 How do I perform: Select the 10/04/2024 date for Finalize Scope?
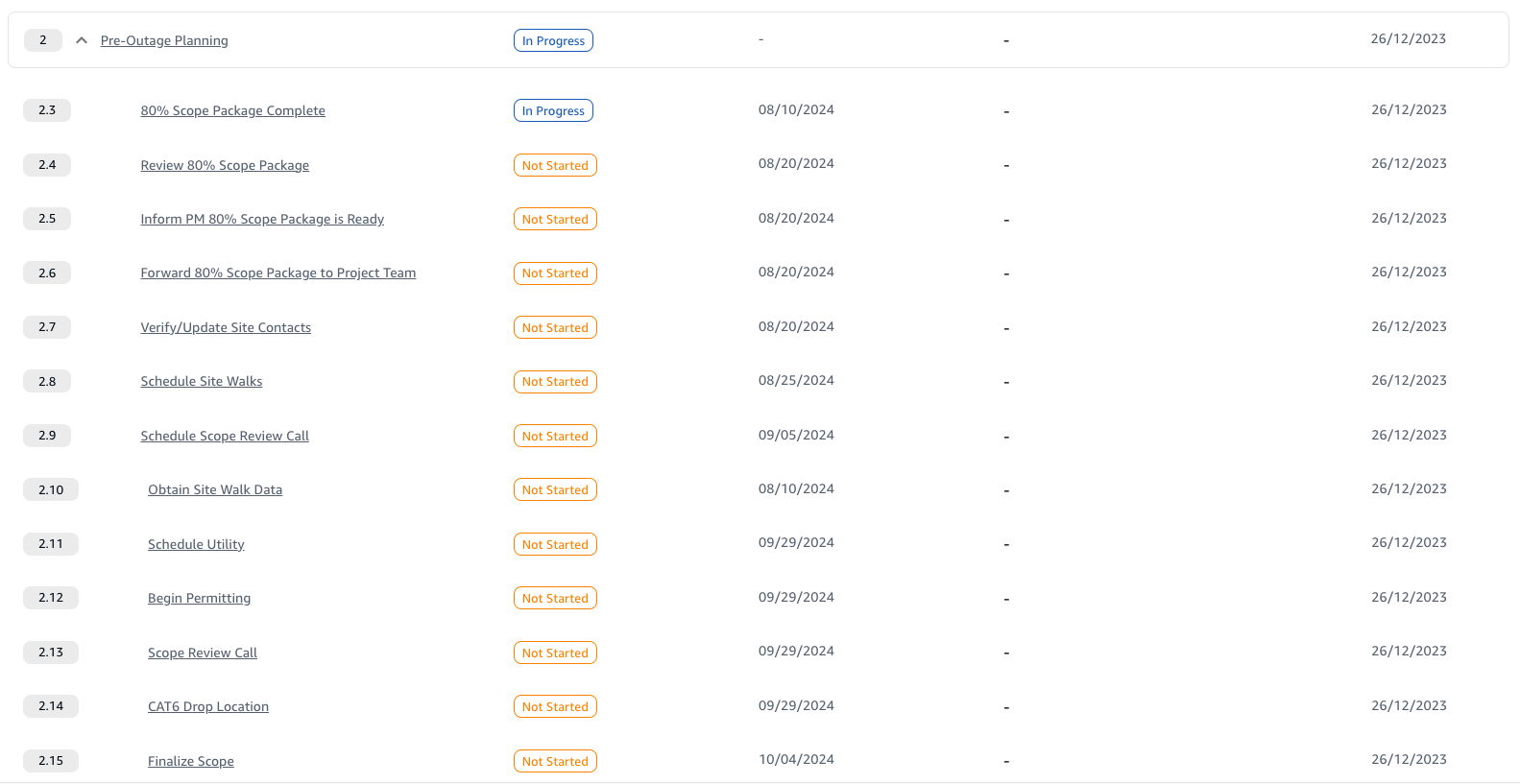[796, 759]
